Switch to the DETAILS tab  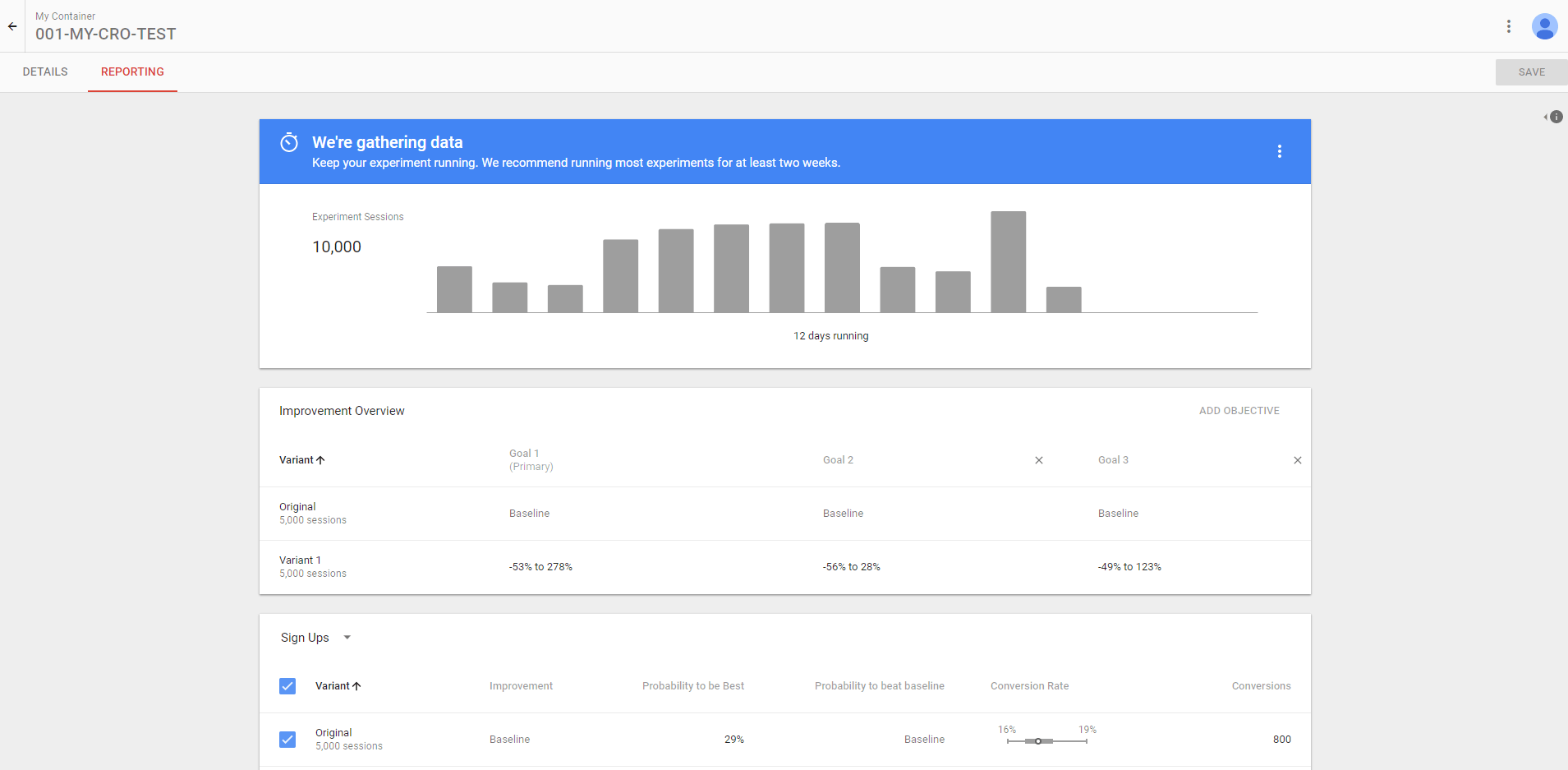45,71
